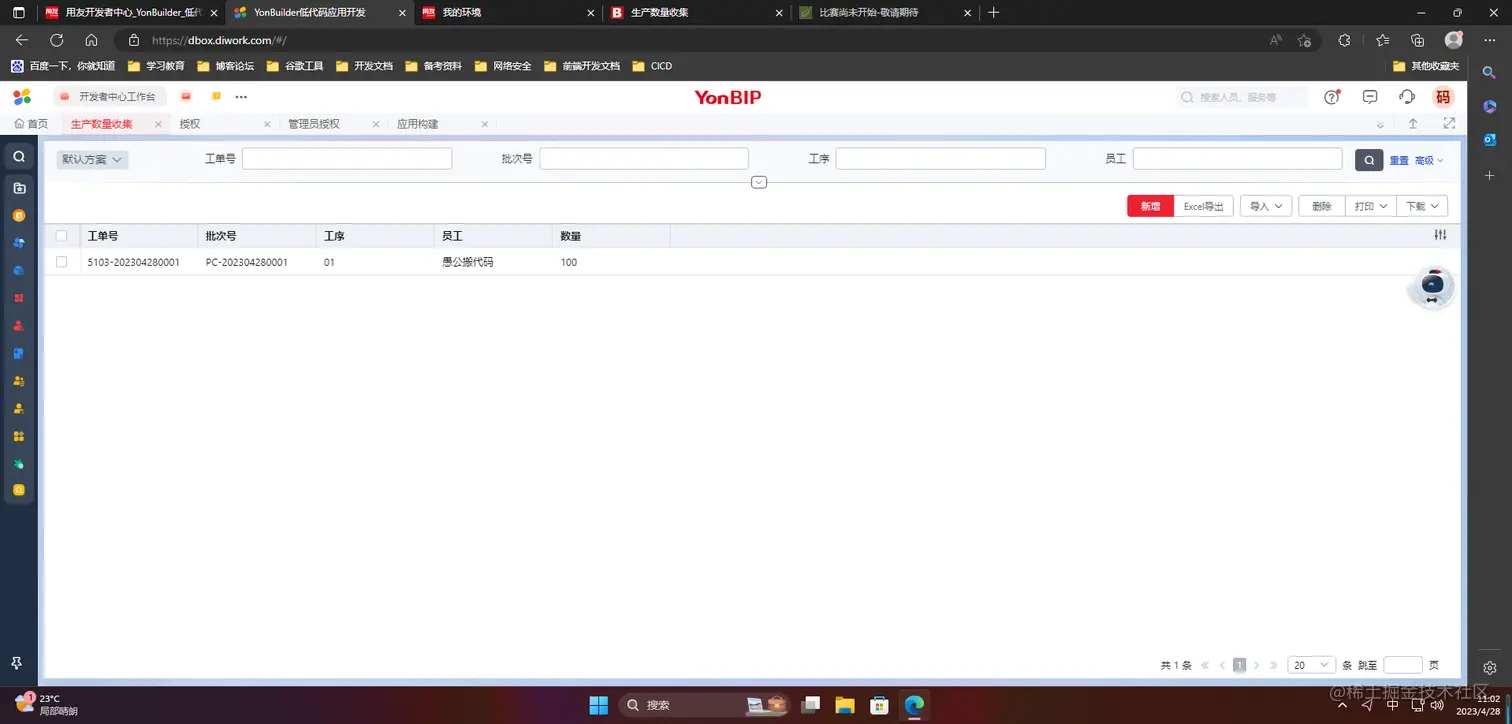The image size is (1512, 724).
Task: Open the 应用构建 tab
Action: 418,123
